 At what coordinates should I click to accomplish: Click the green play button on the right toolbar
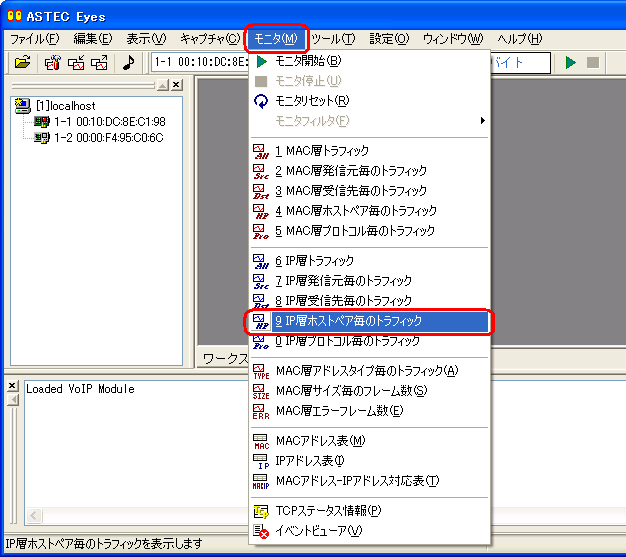[571, 63]
